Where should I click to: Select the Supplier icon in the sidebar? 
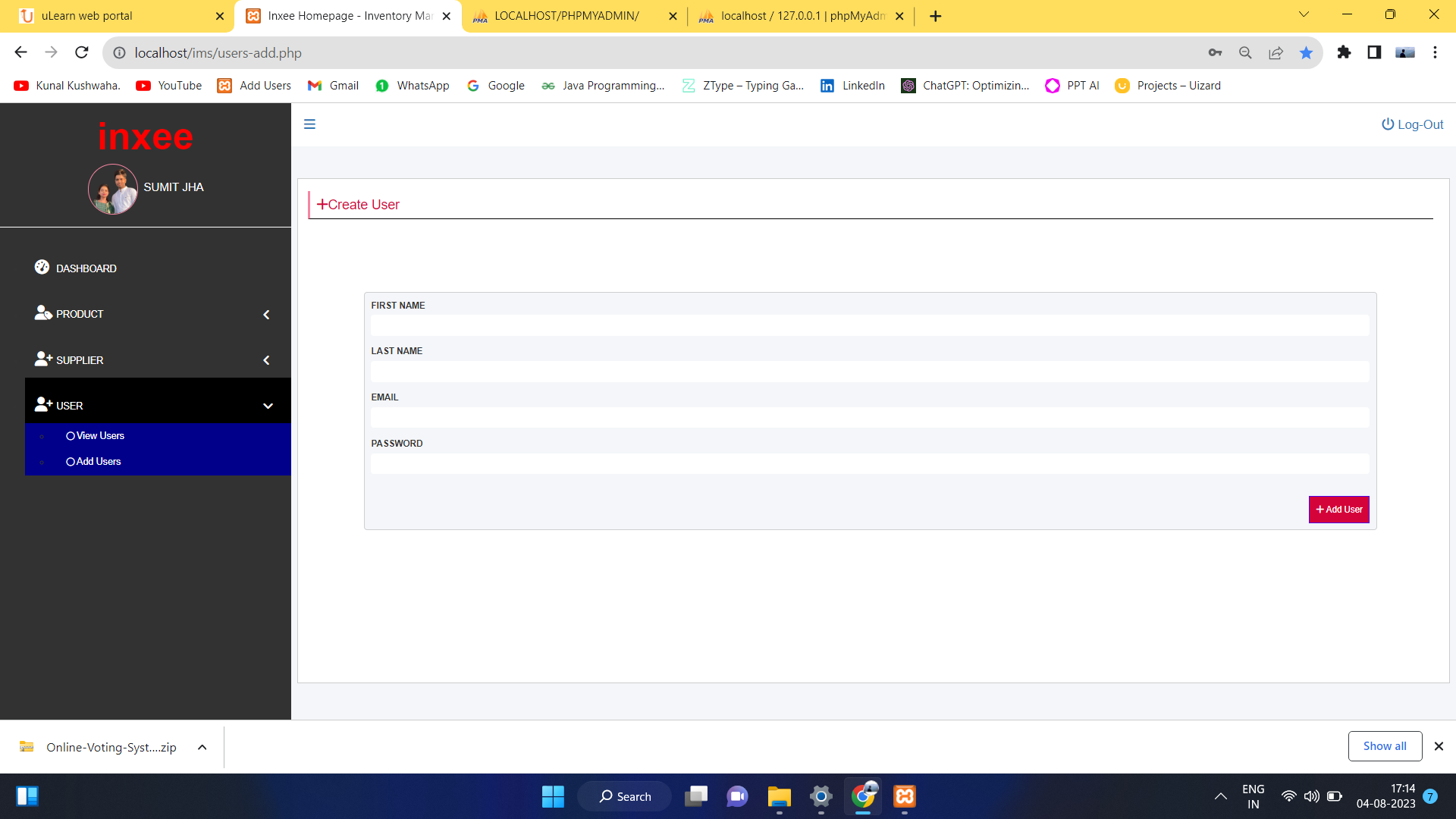pyautogui.click(x=44, y=359)
